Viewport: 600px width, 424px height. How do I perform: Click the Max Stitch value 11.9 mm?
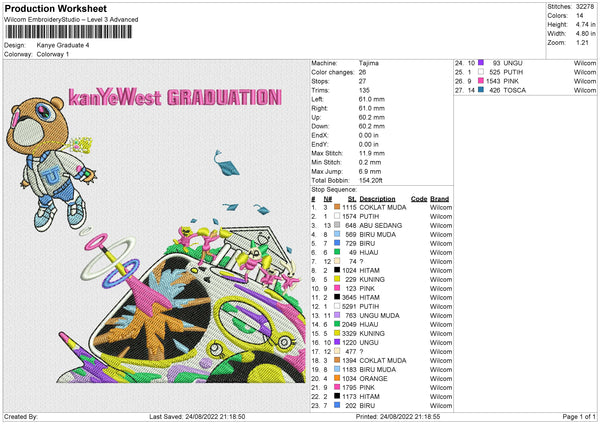(372, 153)
